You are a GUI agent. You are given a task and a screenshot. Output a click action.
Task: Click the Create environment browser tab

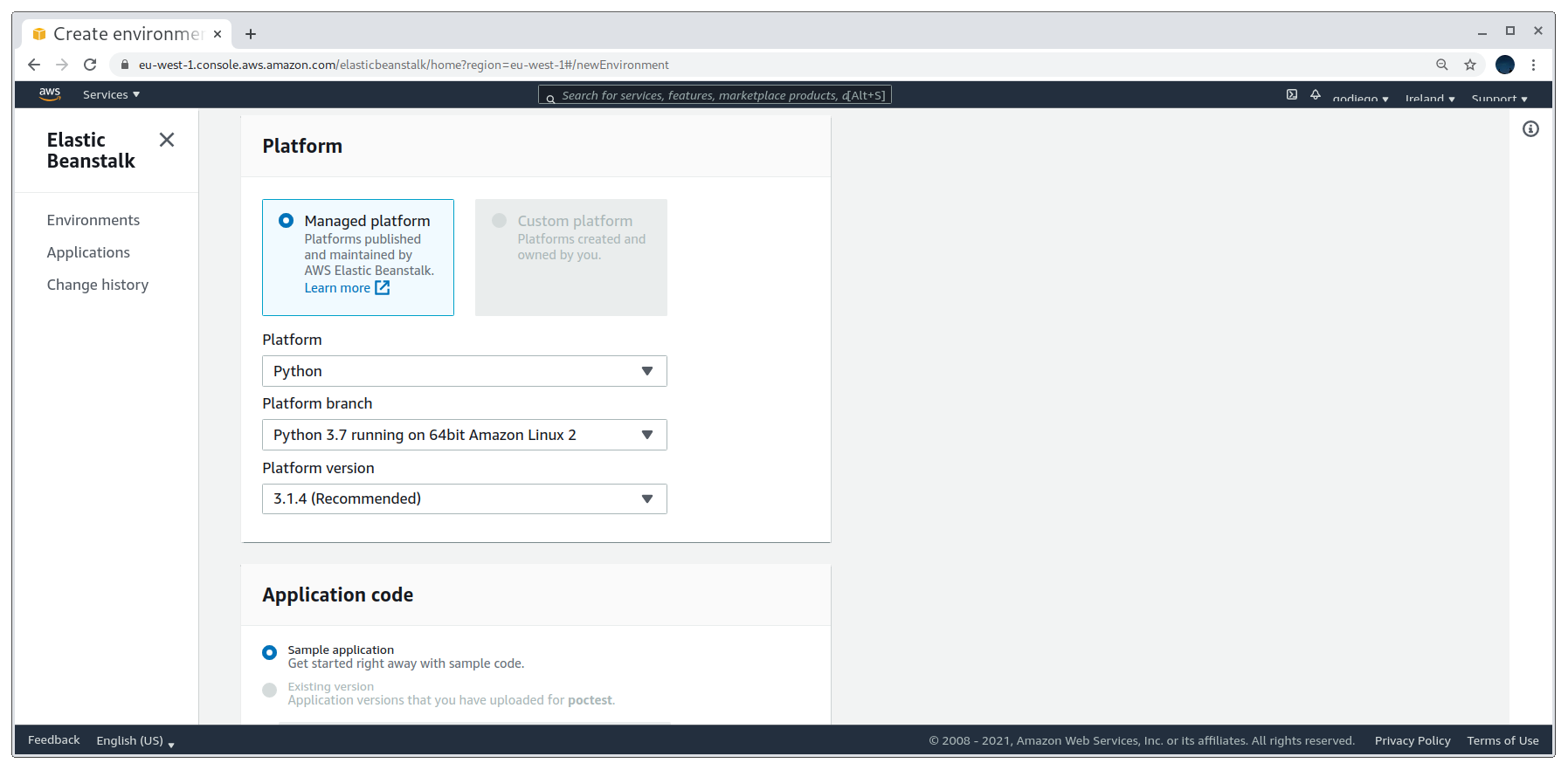point(128,34)
